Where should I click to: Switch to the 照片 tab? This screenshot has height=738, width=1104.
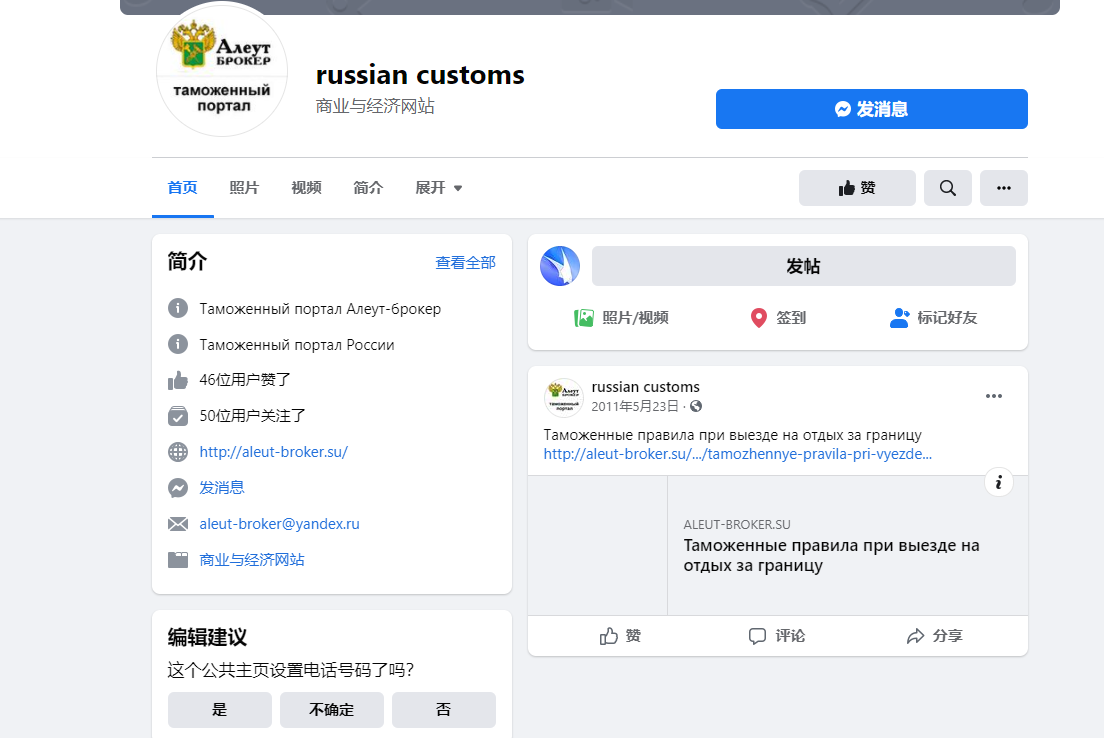point(244,187)
